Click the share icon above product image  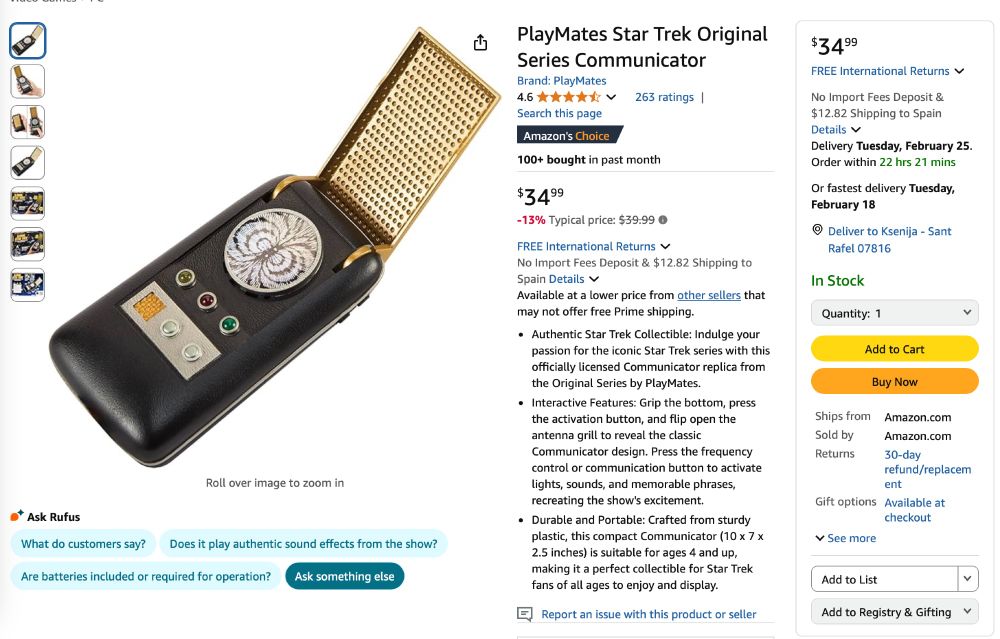(480, 42)
